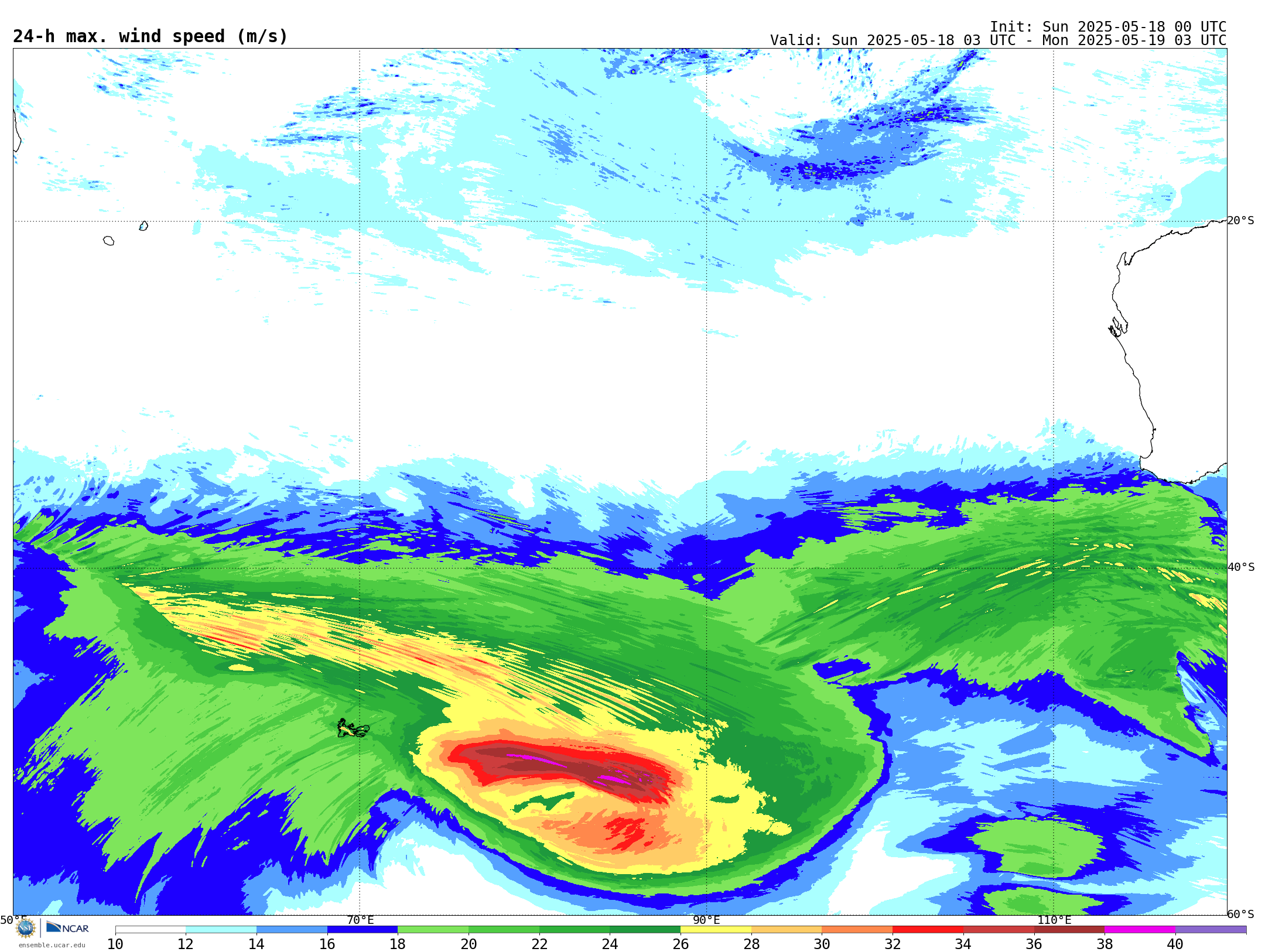Select the white 10–12 m/s color swatch
The width and height of the screenshot is (1265, 952).
(x=151, y=930)
